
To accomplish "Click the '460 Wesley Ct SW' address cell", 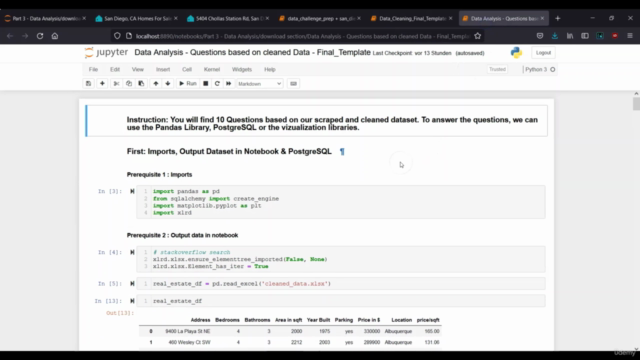I will [189, 342].
